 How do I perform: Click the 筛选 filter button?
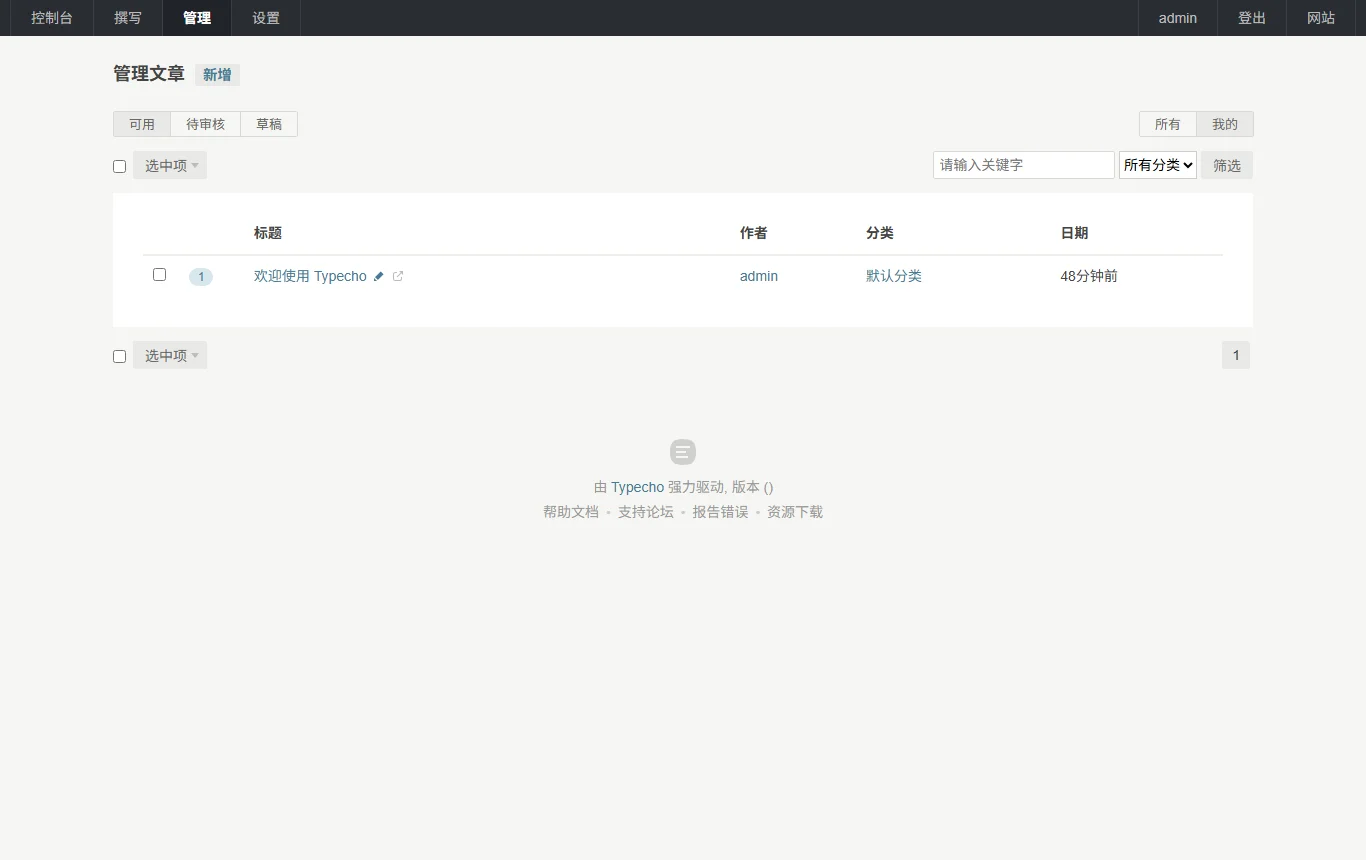1227,166
